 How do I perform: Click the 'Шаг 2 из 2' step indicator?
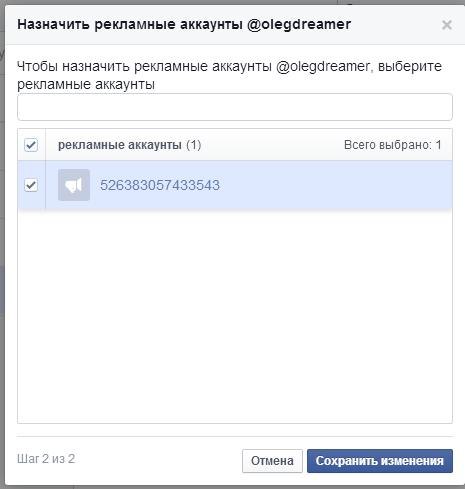[x=46, y=459]
